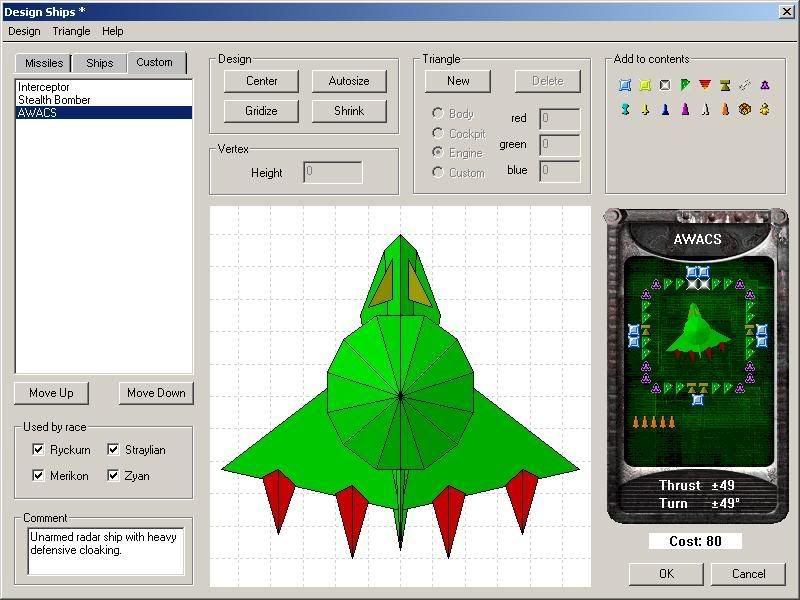Click the Gridize button
This screenshot has width=800, height=600.
[261, 111]
